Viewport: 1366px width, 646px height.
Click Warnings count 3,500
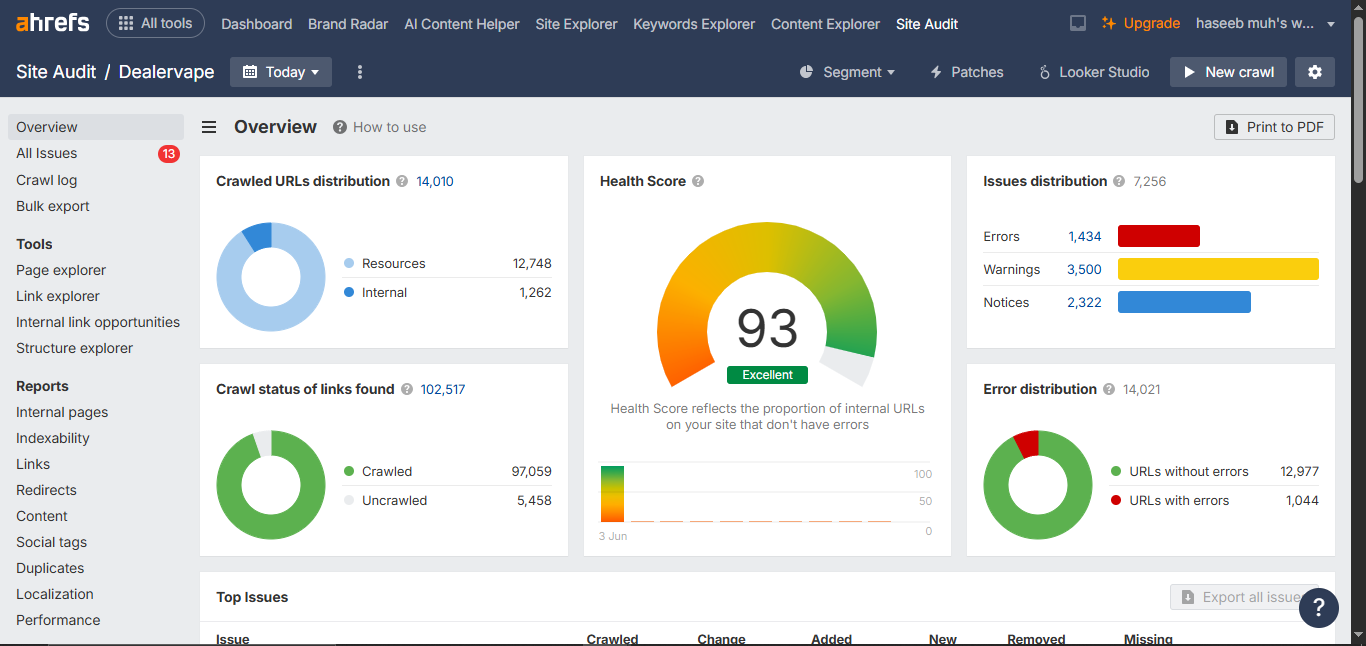pyautogui.click(x=1085, y=270)
